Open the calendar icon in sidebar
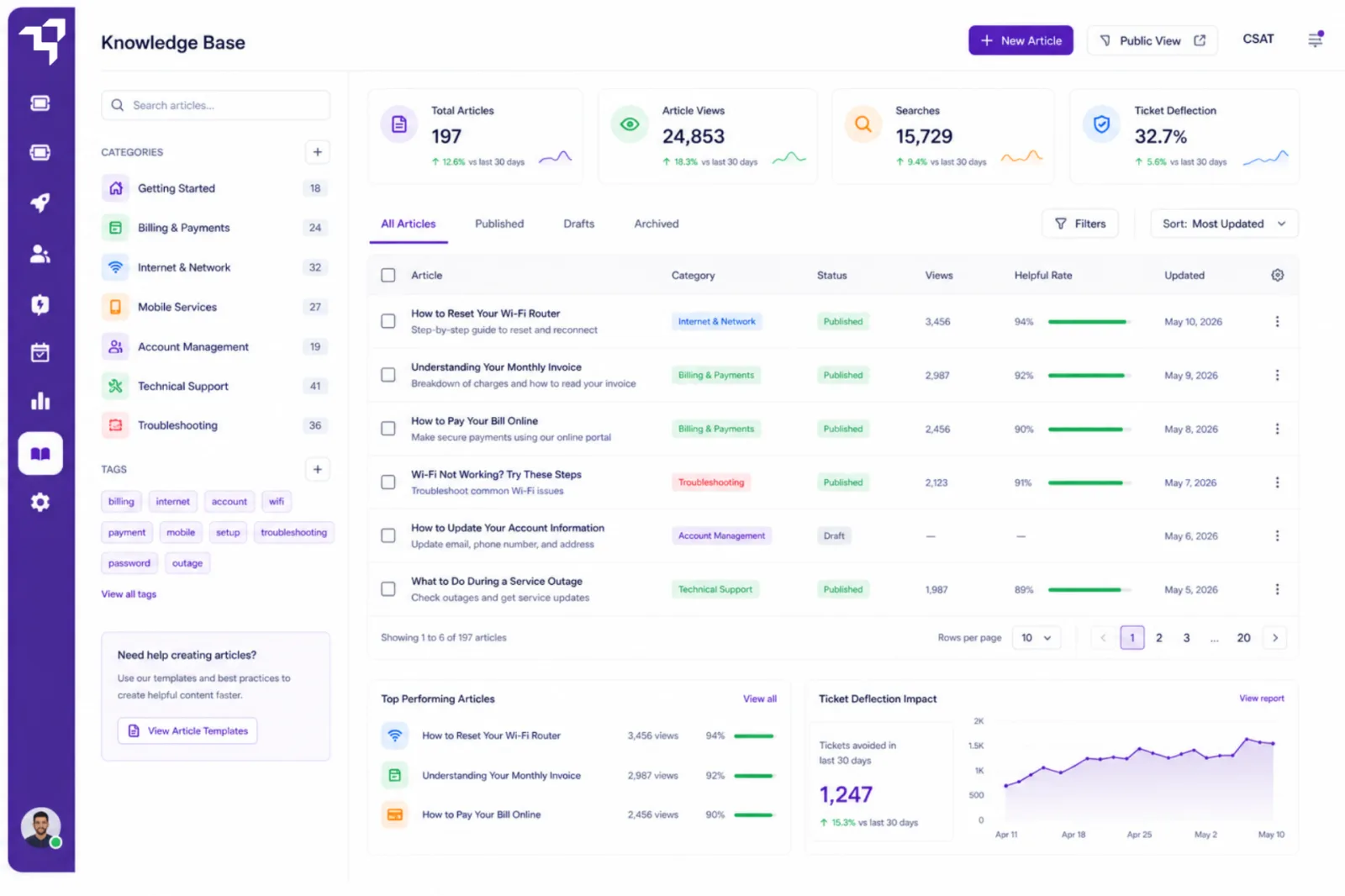This screenshot has height=896, width=1345. tap(40, 352)
